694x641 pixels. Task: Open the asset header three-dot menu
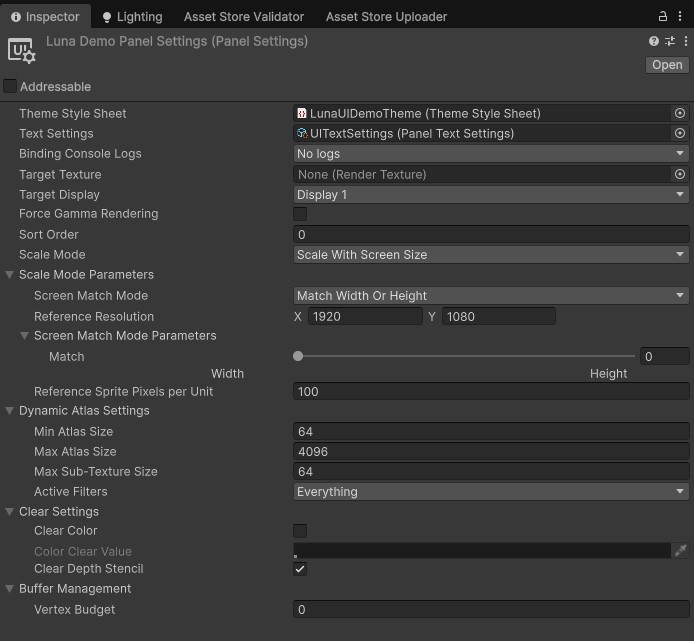coord(686,41)
